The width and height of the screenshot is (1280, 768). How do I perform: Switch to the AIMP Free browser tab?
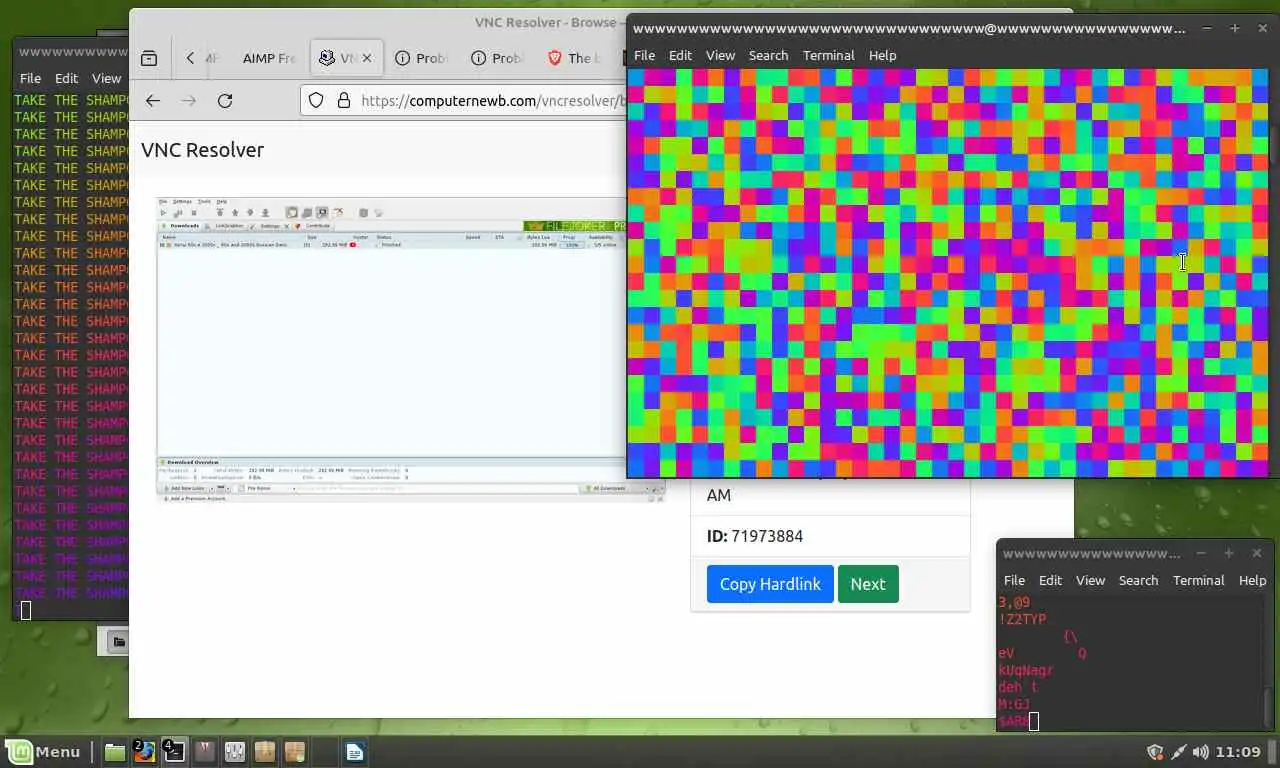(x=268, y=58)
